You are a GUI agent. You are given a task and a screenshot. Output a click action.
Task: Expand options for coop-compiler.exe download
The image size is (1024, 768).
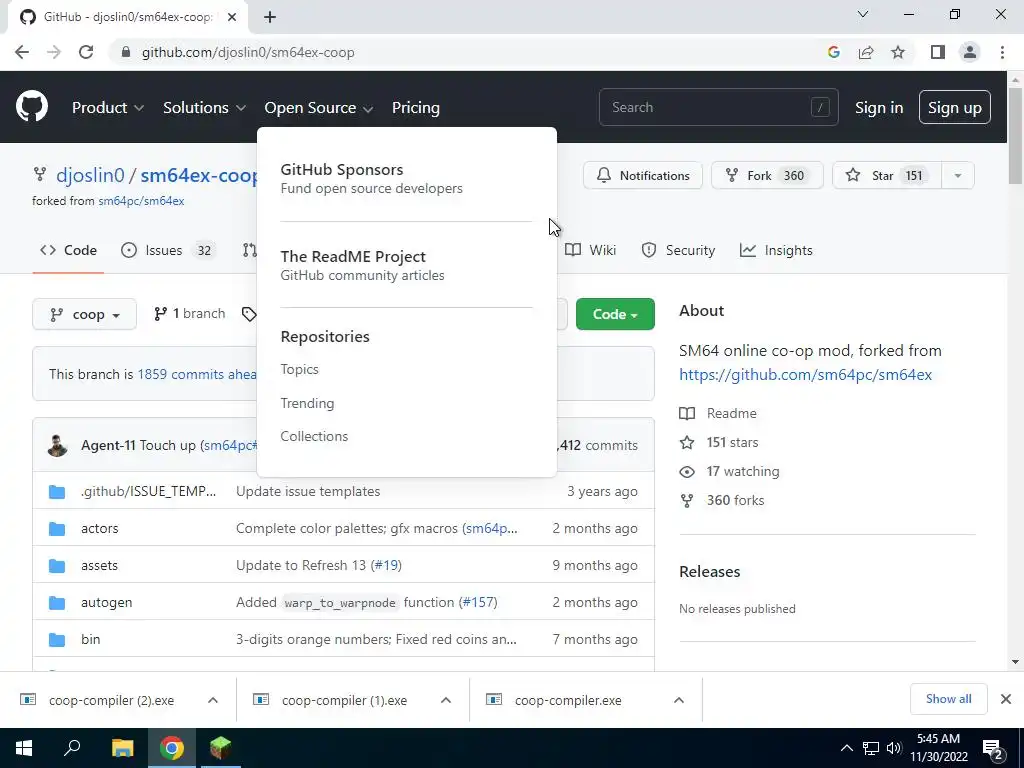pyautogui.click(x=679, y=700)
